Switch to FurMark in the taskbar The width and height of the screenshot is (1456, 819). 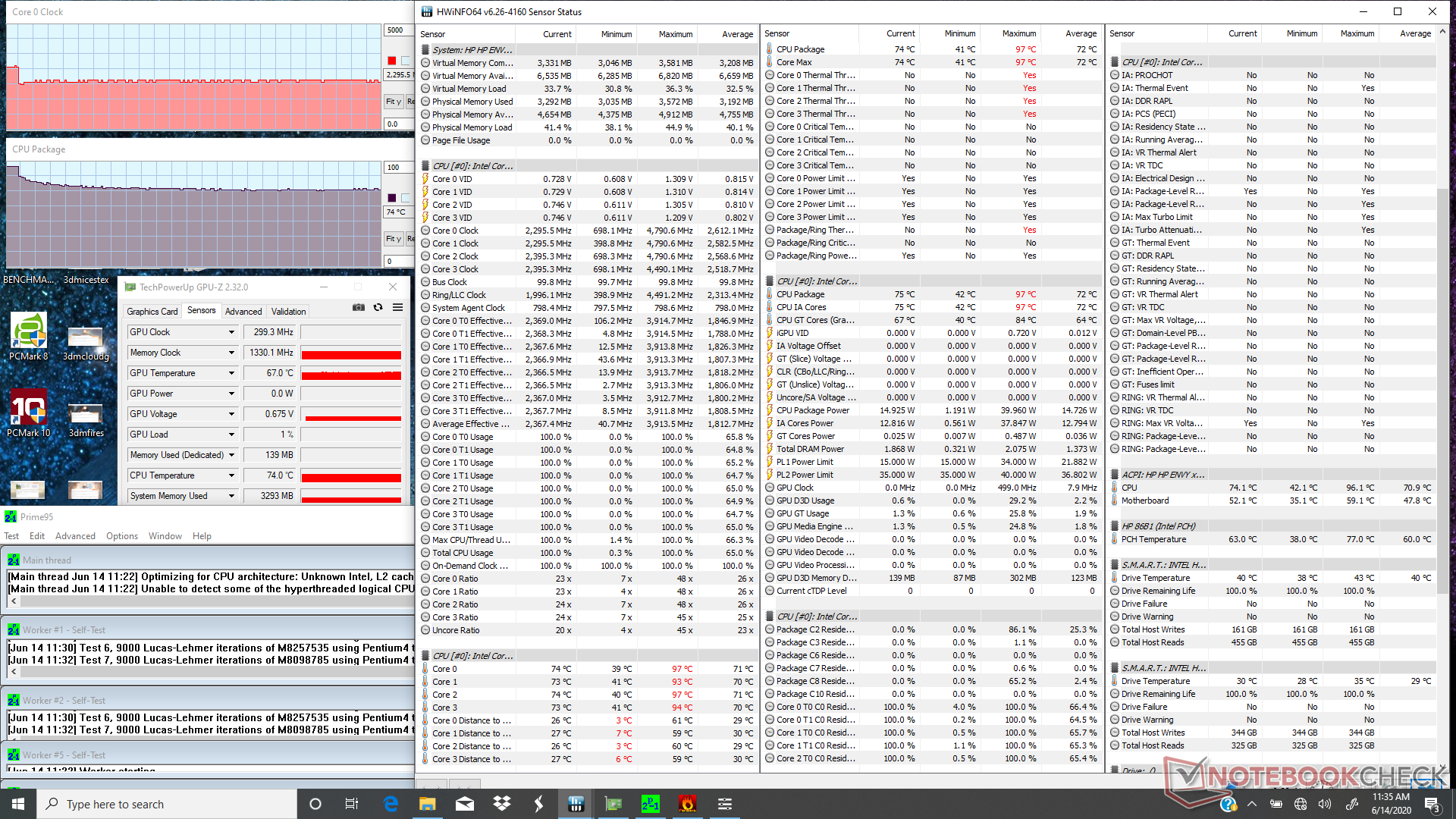(x=687, y=804)
